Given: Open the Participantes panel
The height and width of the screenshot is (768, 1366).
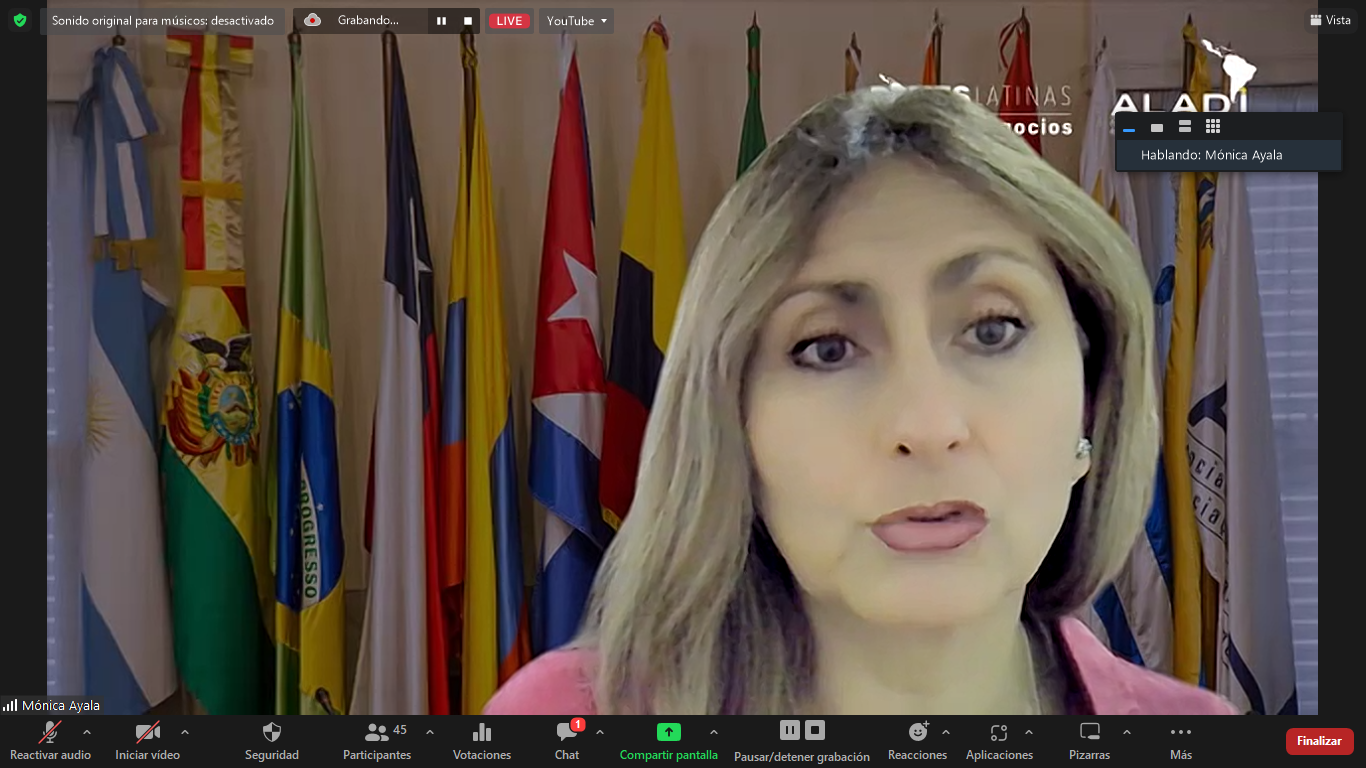Looking at the screenshot, I should tap(377, 742).
